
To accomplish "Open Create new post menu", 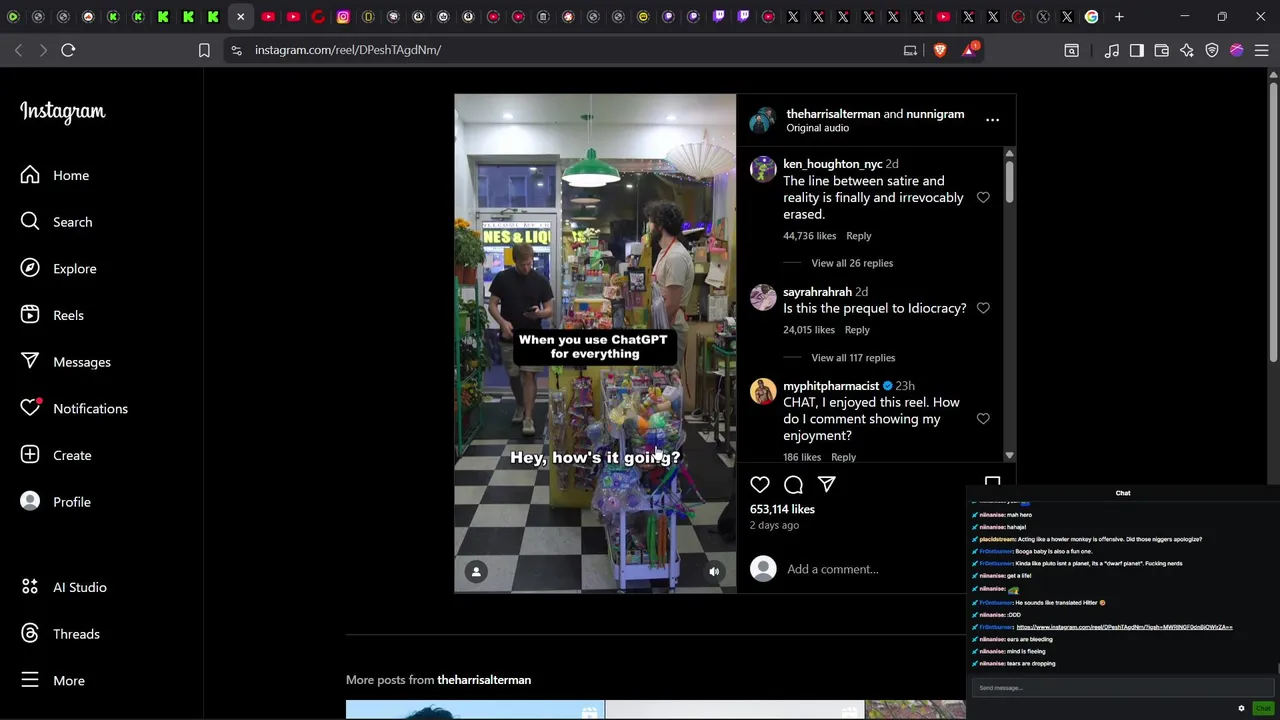I will [57, 455].
